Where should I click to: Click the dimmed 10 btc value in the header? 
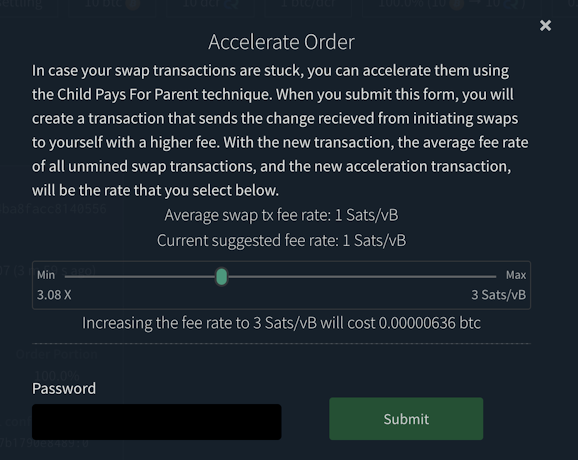point(112,4)
